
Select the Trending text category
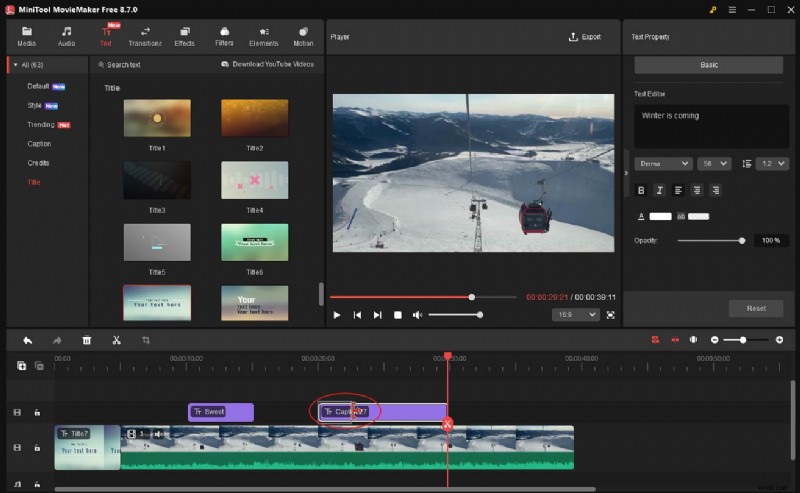41,125
